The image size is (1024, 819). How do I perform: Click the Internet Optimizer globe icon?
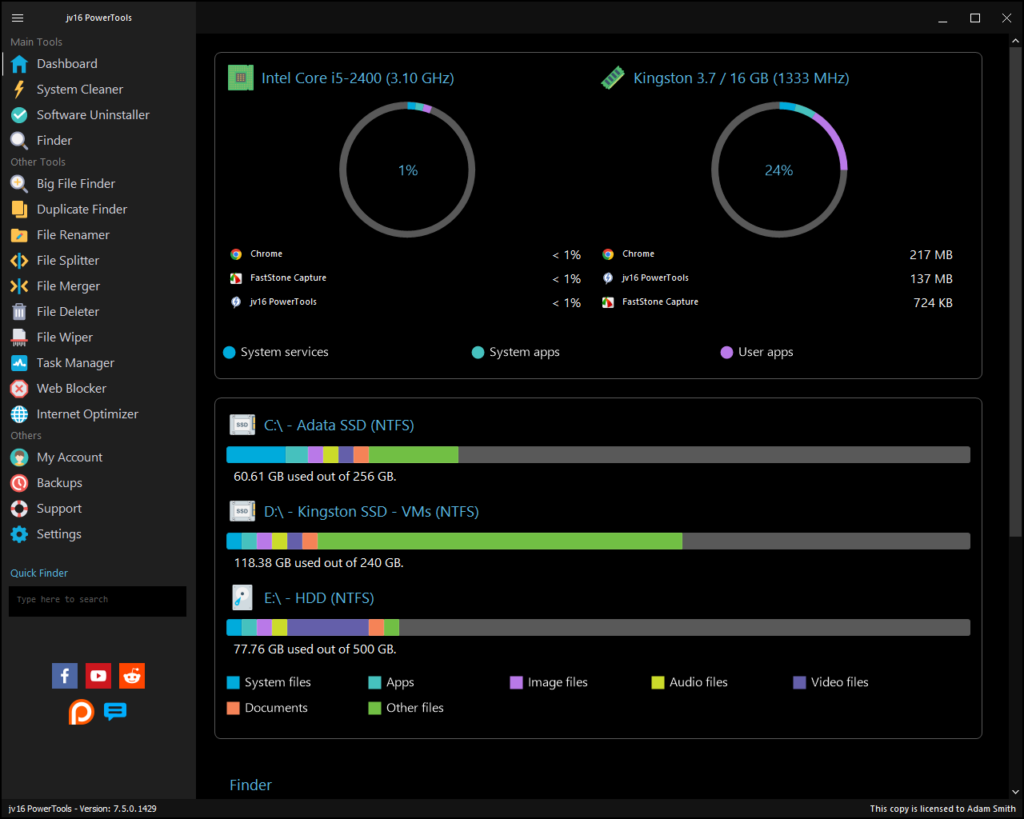click(x=20, y=414)
